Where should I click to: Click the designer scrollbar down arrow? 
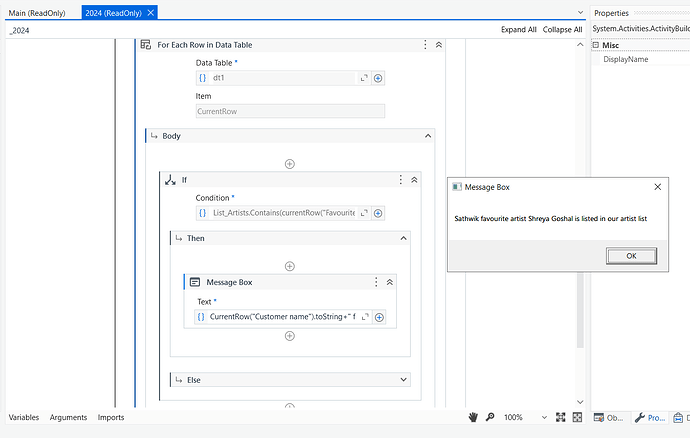(580, 402)
